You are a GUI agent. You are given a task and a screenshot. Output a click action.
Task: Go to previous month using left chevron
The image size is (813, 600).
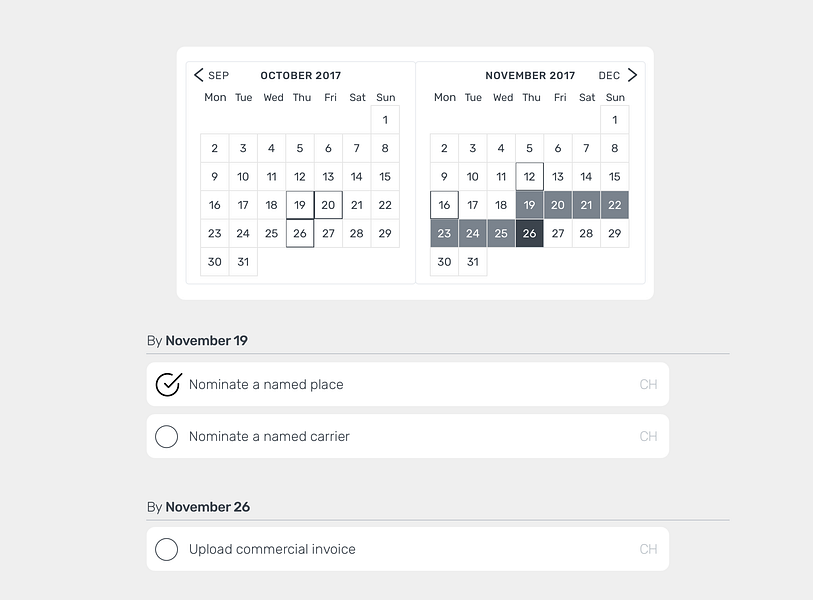[x=199, y=75]
